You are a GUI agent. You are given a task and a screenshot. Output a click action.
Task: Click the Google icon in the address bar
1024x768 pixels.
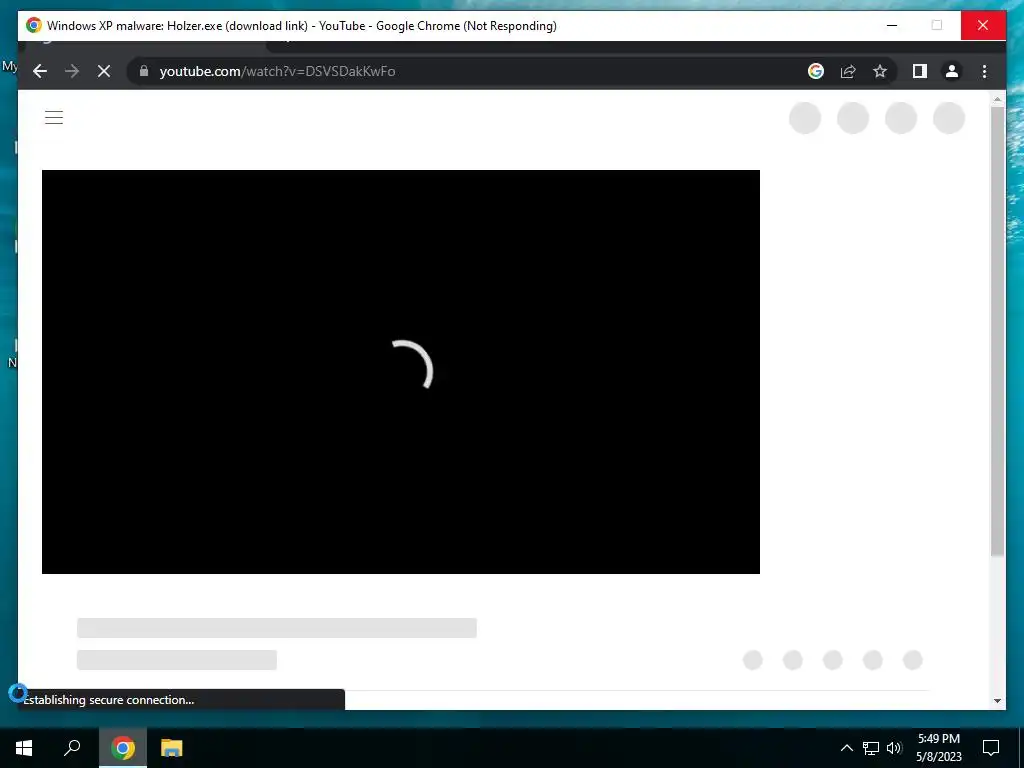click(x=816, y=71)
